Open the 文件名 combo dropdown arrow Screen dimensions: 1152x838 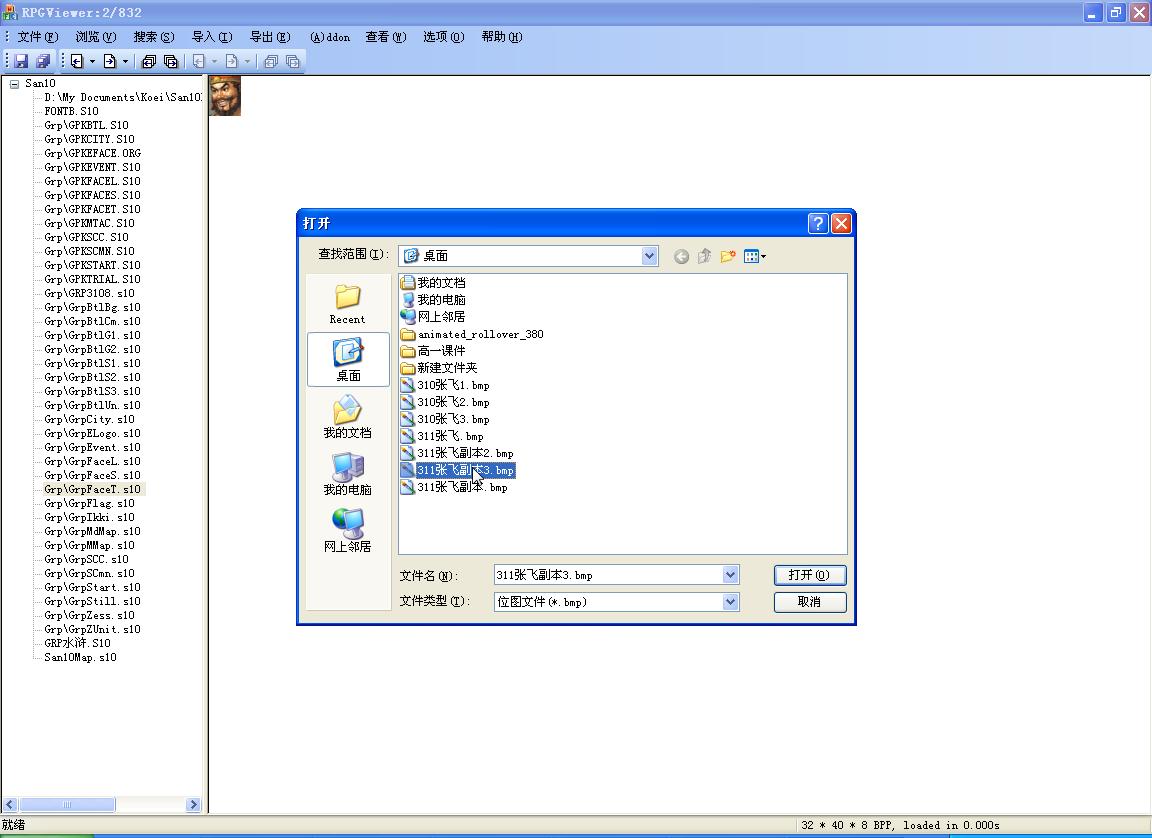[730, 575]
